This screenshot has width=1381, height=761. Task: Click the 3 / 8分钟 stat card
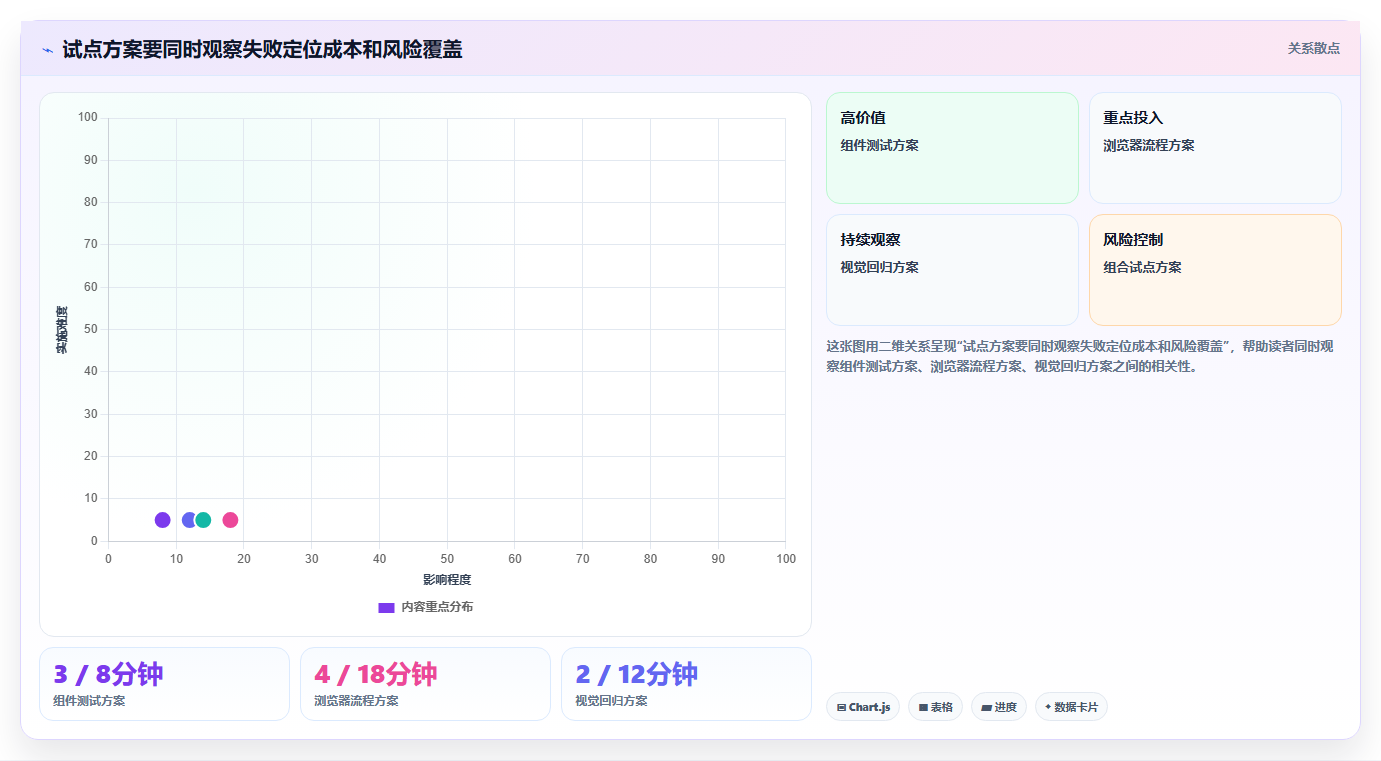[x=164, y=684]
